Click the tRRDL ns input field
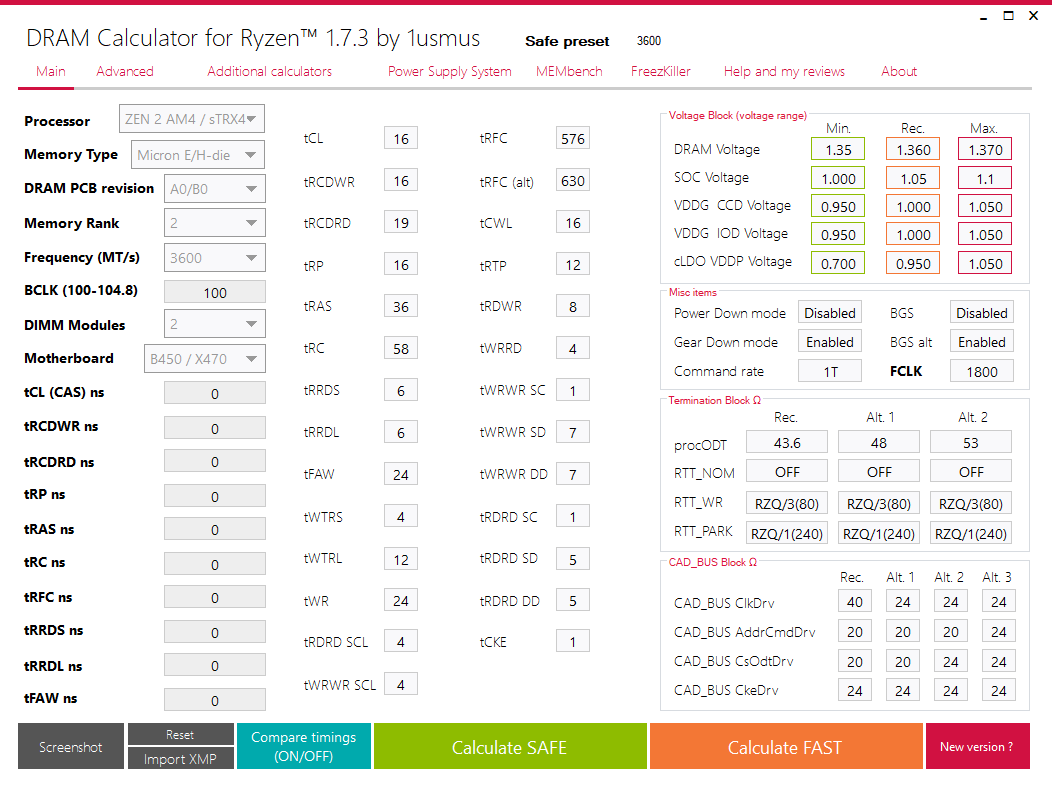Image resolution: width=1052 pixels, height=791 pixels. click(x=215, y=666)
